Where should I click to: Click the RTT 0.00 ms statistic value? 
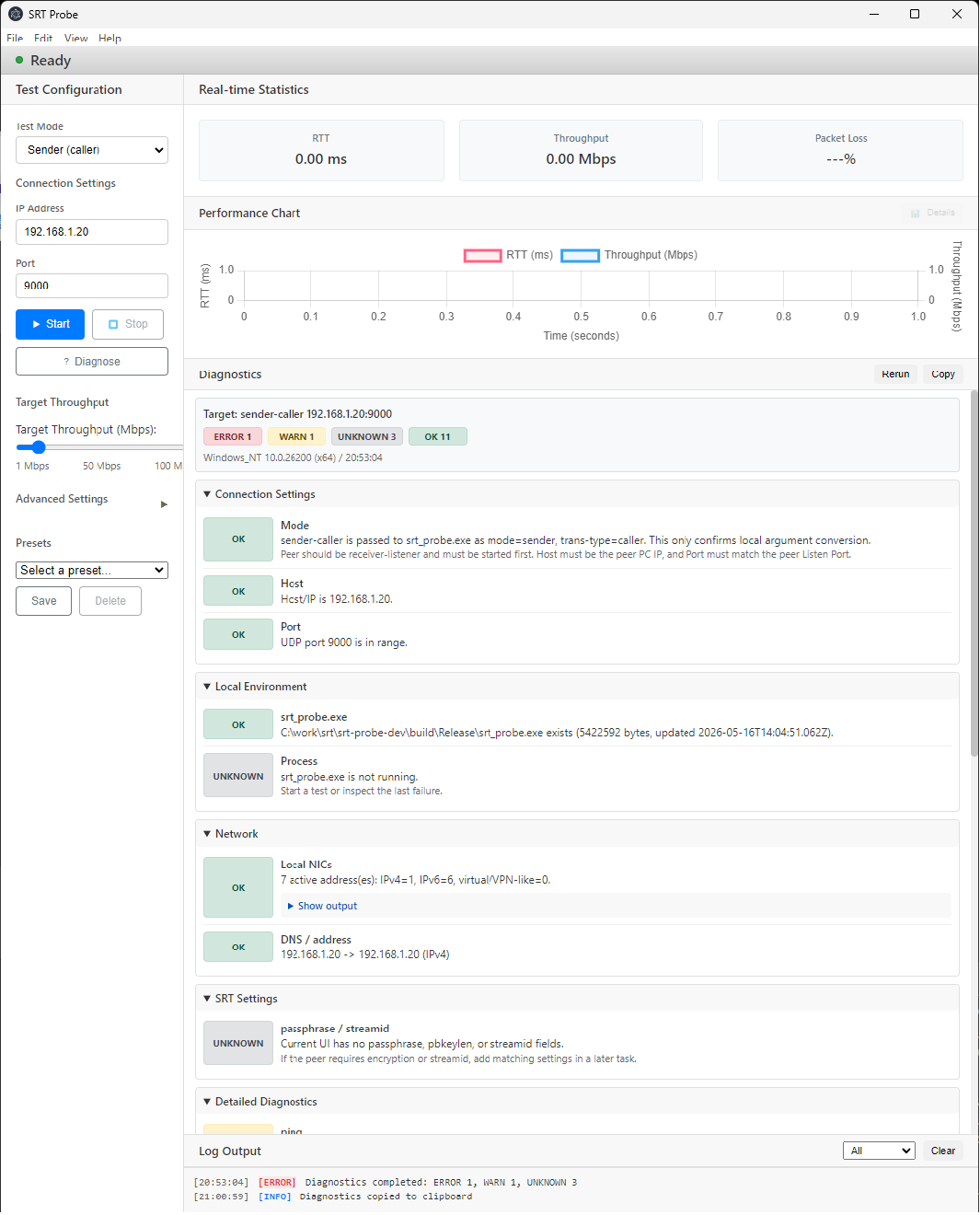pos(321,159)
